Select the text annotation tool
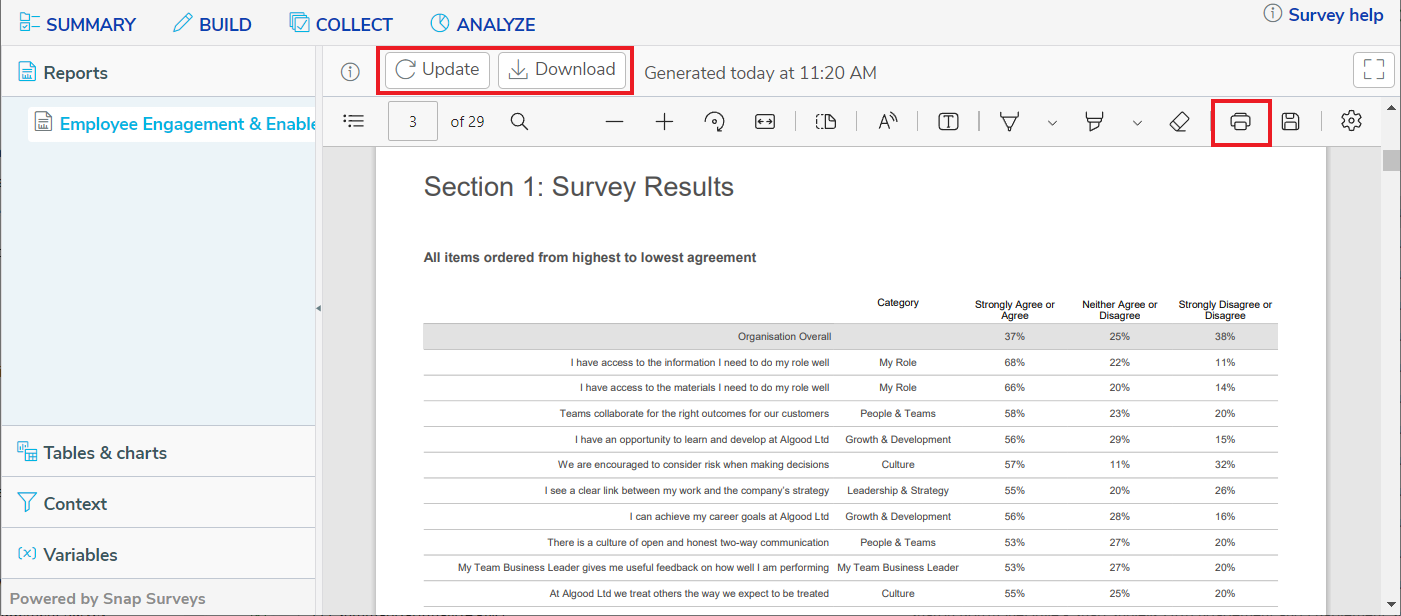1401x616 pixels. click(947, 120)
